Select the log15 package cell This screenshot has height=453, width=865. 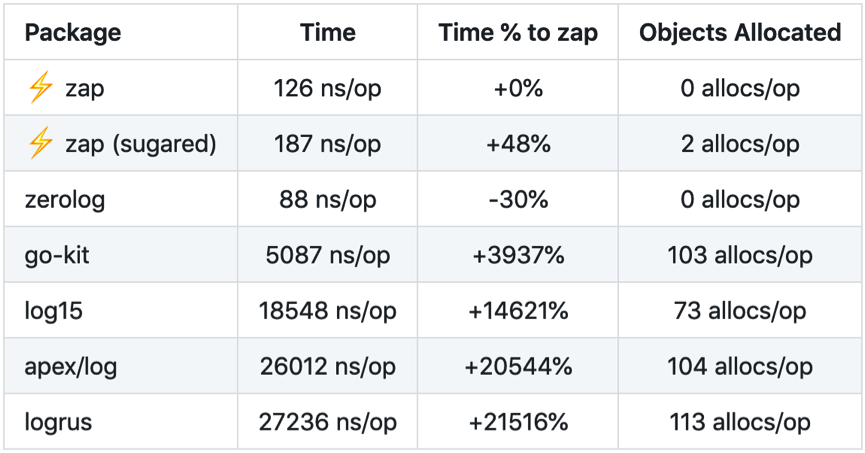coord(54,311)
